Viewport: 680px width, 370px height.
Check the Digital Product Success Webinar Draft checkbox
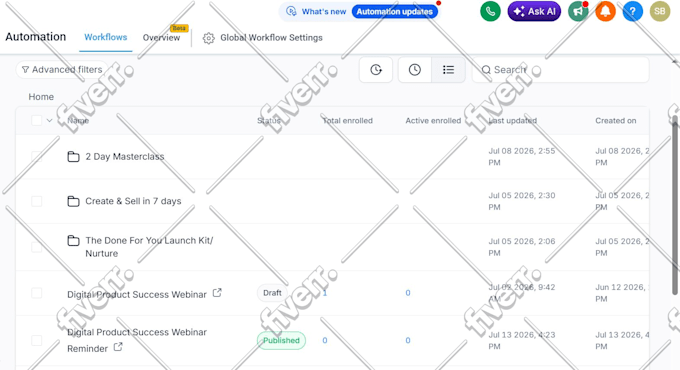(x=36, y=293)
